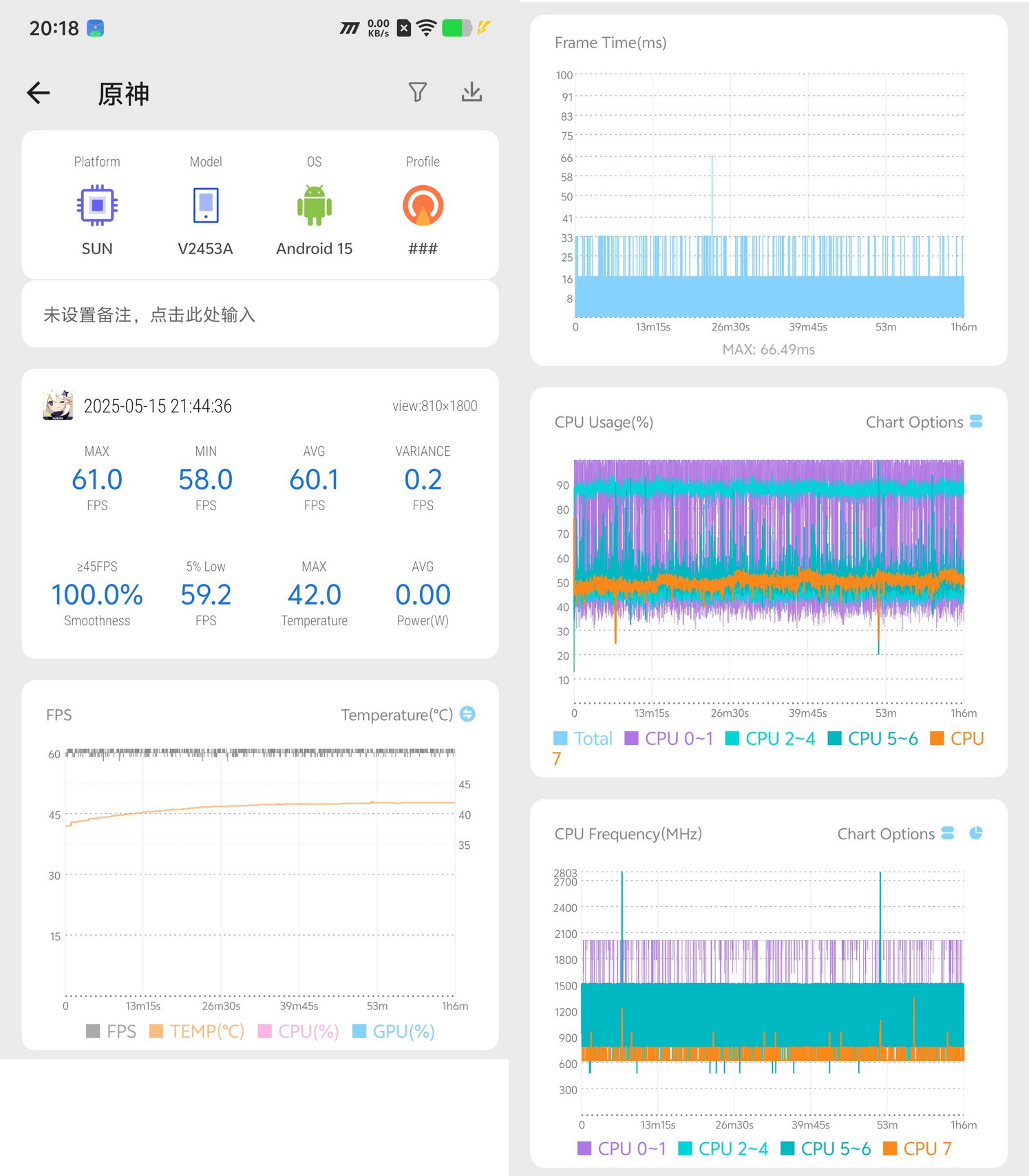
Task: Toggle the FPS legend series
Action: 111,1031
